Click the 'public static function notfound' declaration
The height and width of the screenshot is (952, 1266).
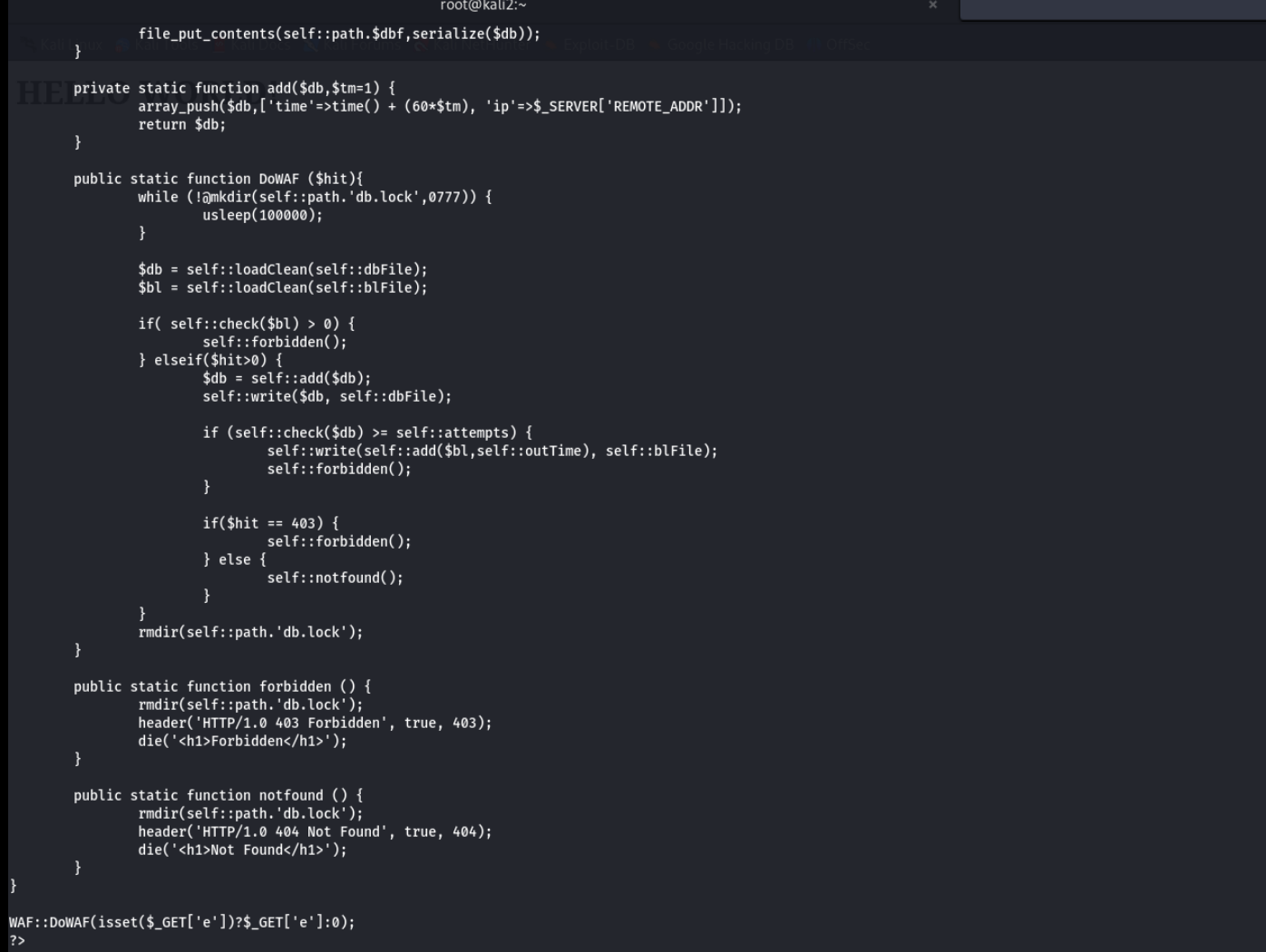click(218, 795)
